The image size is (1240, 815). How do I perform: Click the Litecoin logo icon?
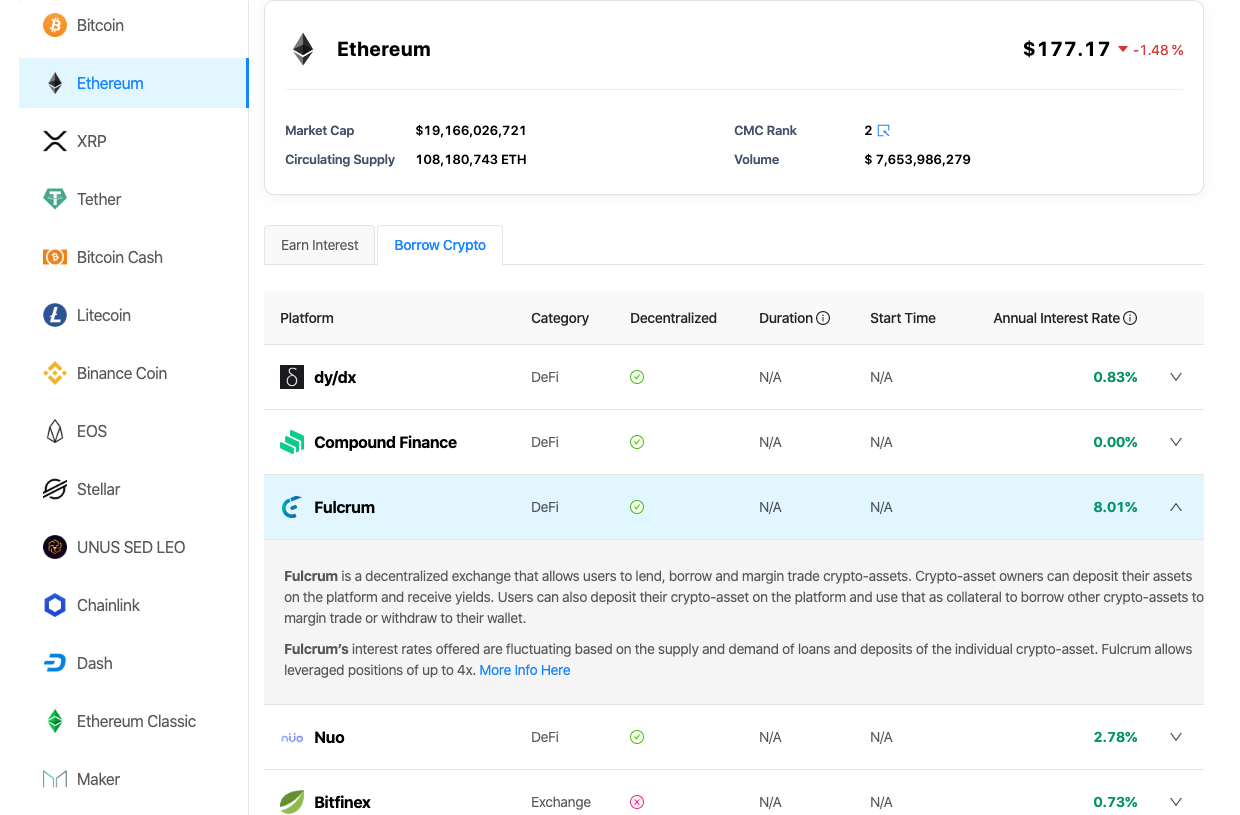(x=55, y=315)
